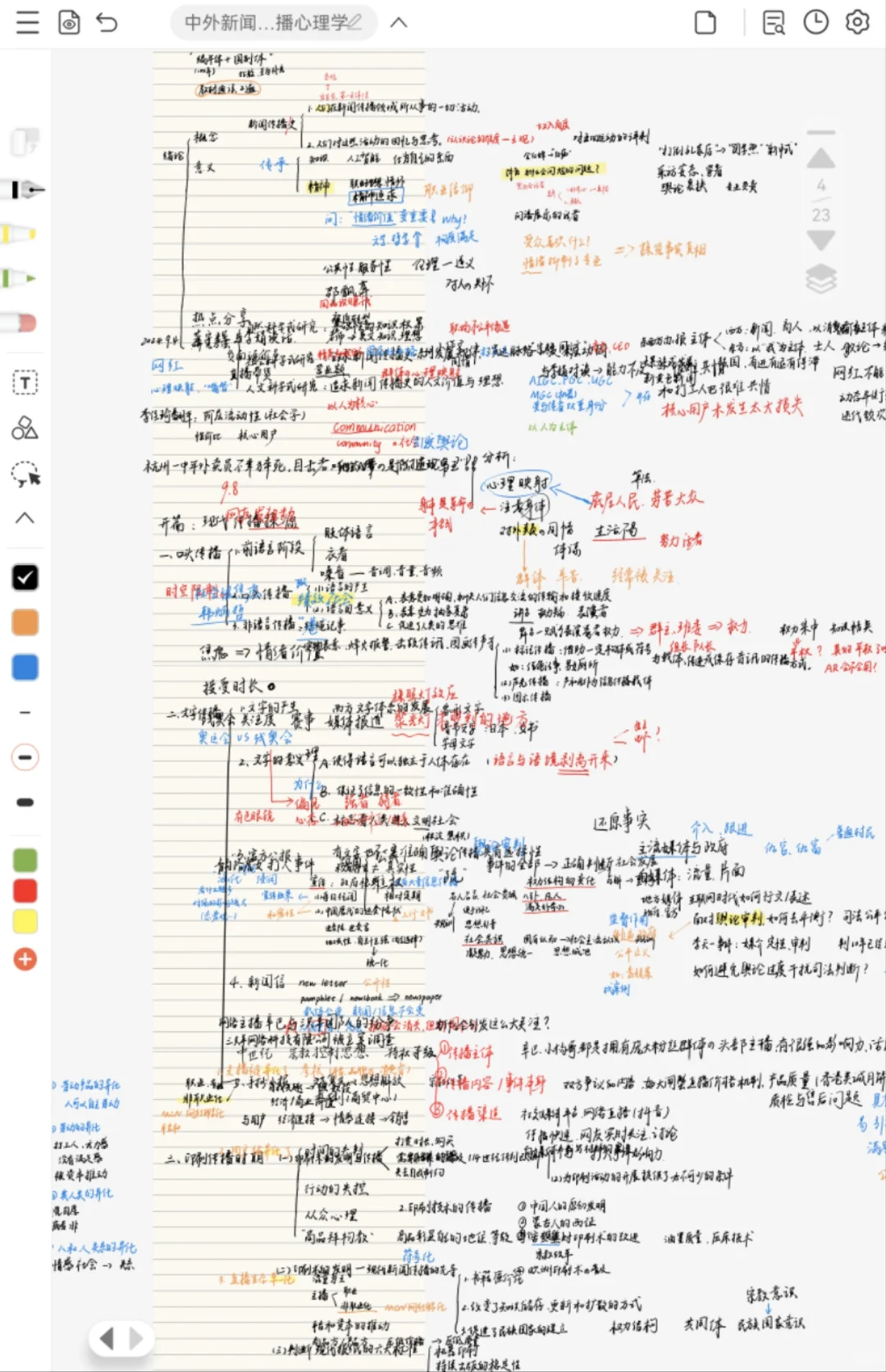Select the pink eraser tool
886x1372 pixels.
[x=20, y=322]
